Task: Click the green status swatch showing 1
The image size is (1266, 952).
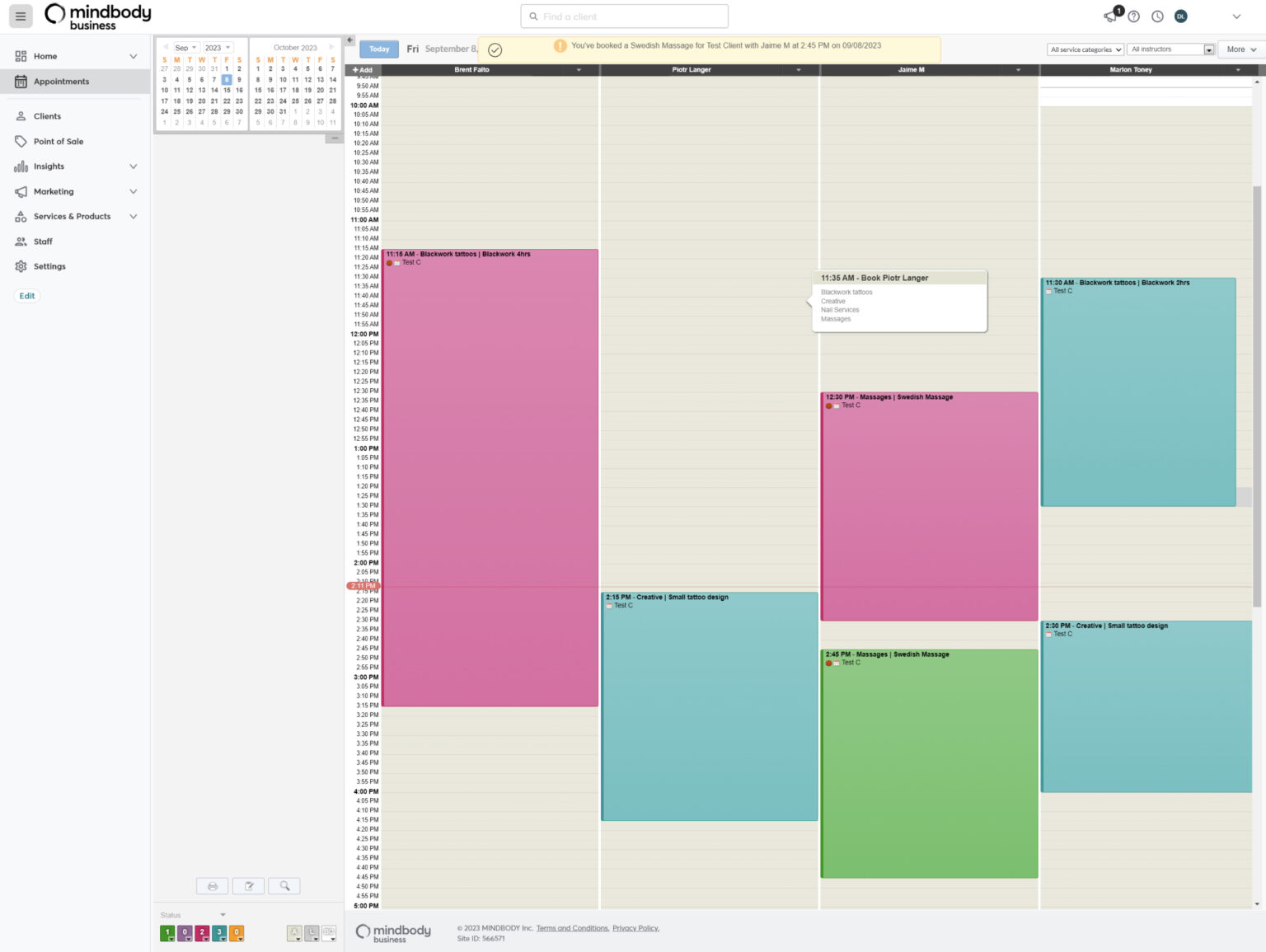Action: click(x=167, y=933)
